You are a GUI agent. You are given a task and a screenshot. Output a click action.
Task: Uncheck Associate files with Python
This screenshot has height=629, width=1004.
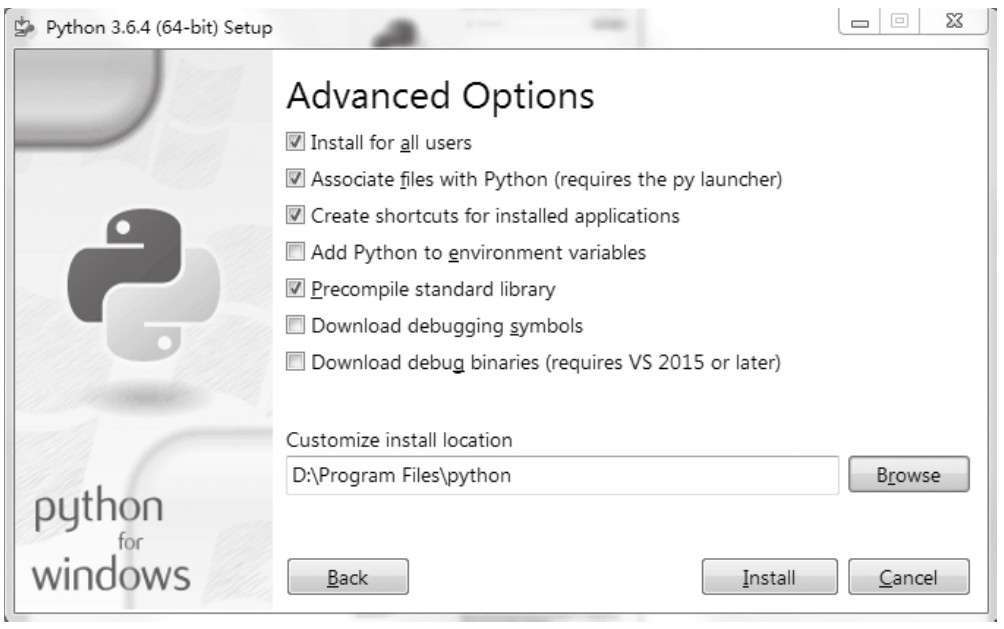pos(295,180)
